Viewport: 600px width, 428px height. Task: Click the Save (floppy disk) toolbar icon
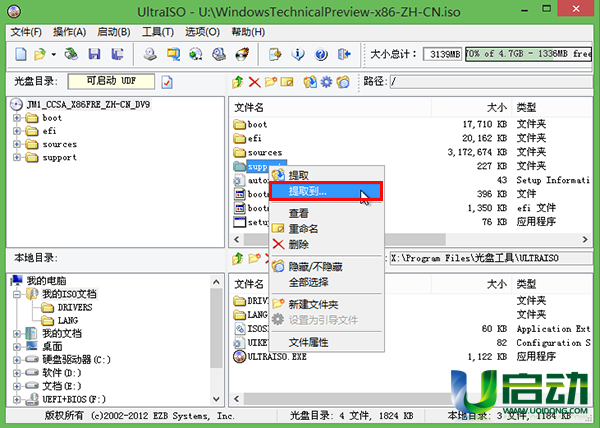94,54
